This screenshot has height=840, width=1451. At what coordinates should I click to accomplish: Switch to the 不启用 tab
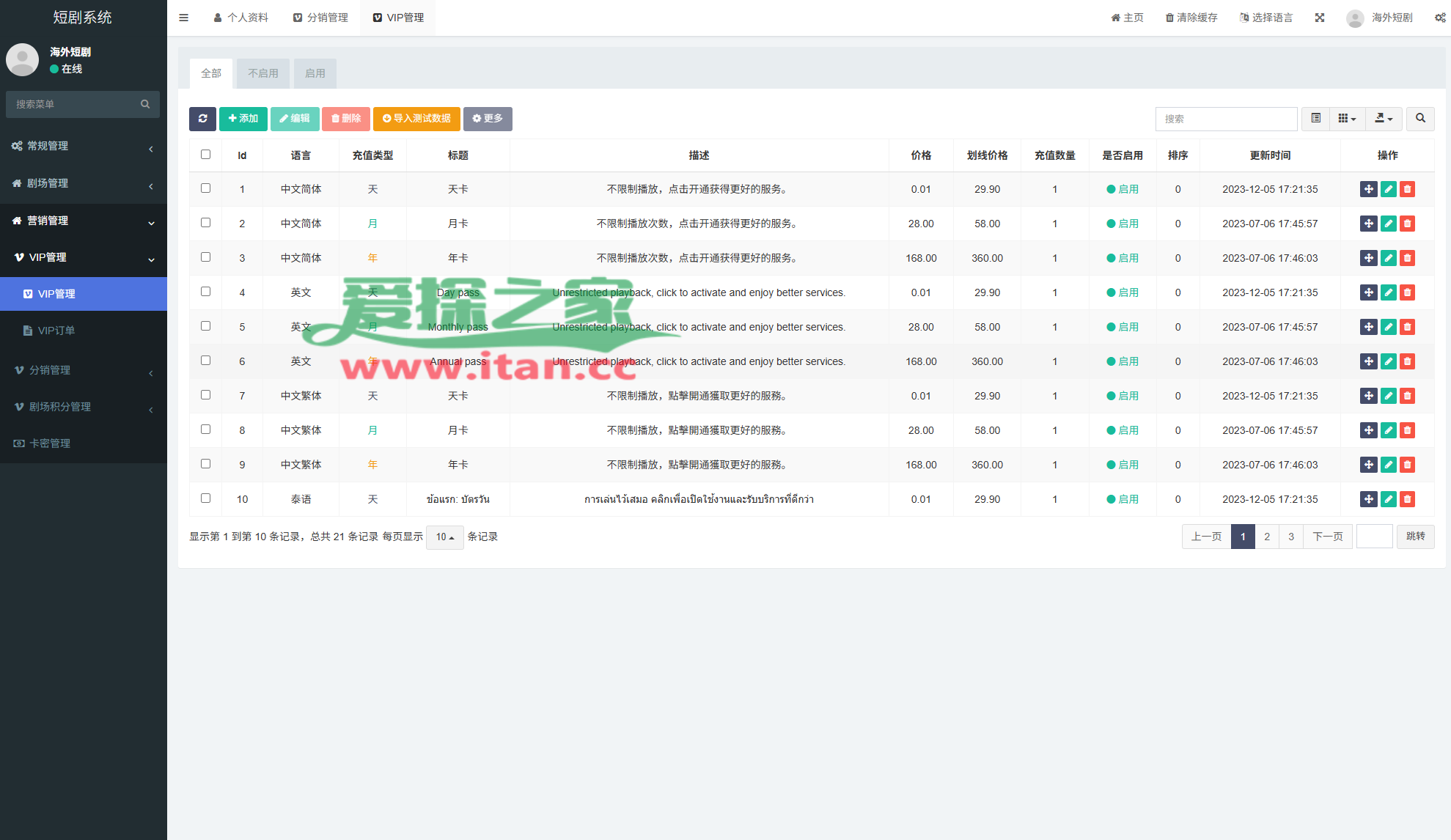coord(263,73)
